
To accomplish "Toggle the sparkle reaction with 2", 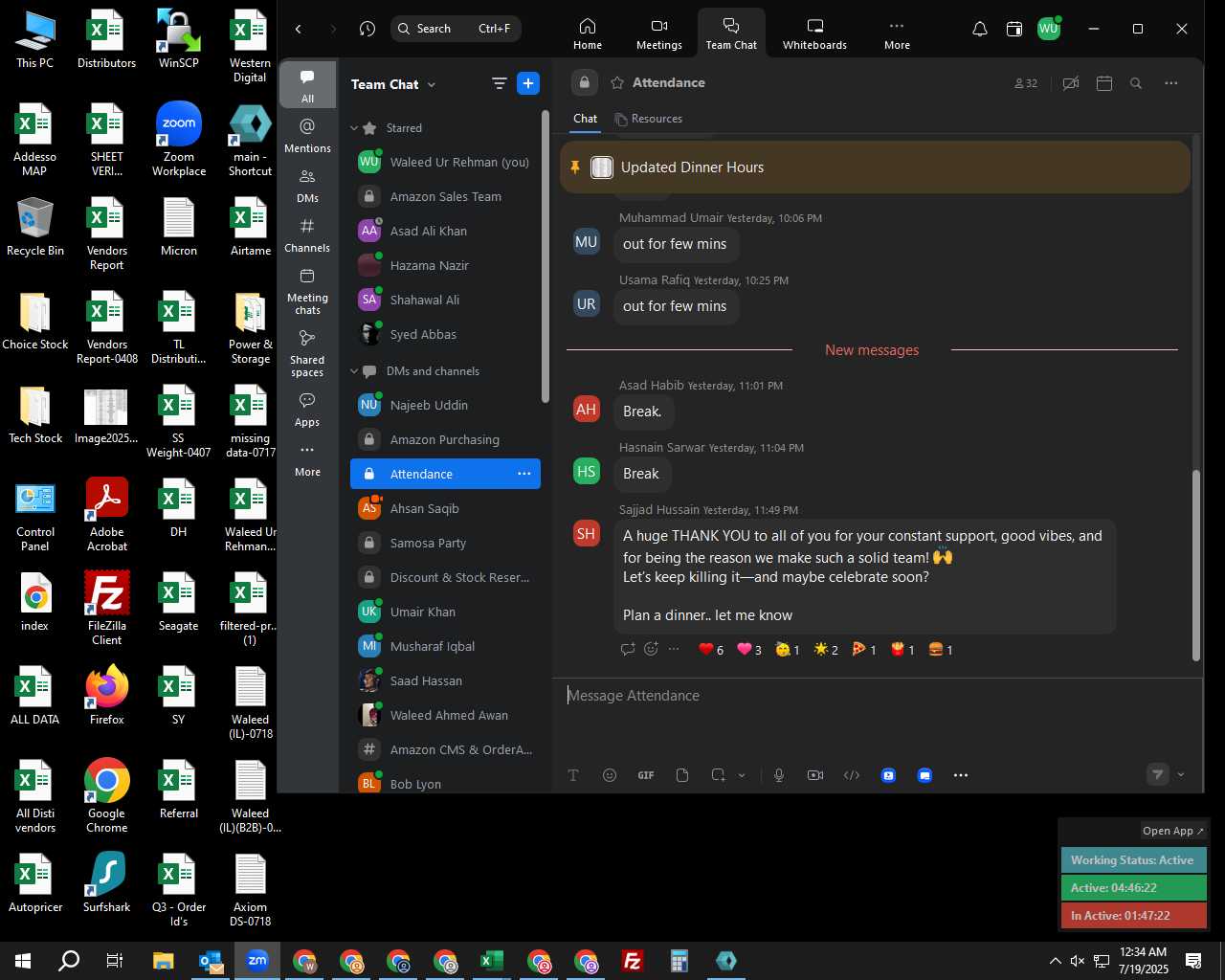I will point(826,650).
